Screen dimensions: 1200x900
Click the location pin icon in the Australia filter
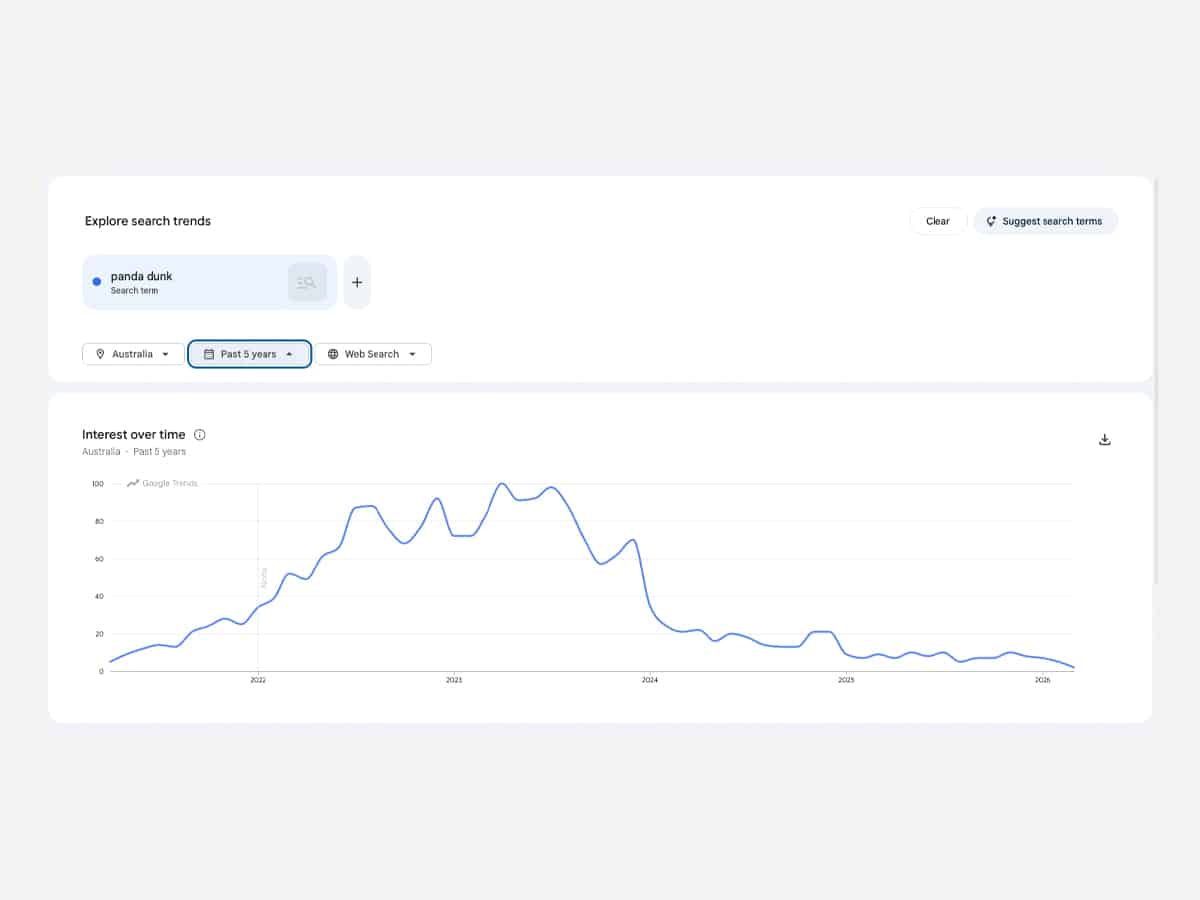pyautogui.click(x=100, y=354)
